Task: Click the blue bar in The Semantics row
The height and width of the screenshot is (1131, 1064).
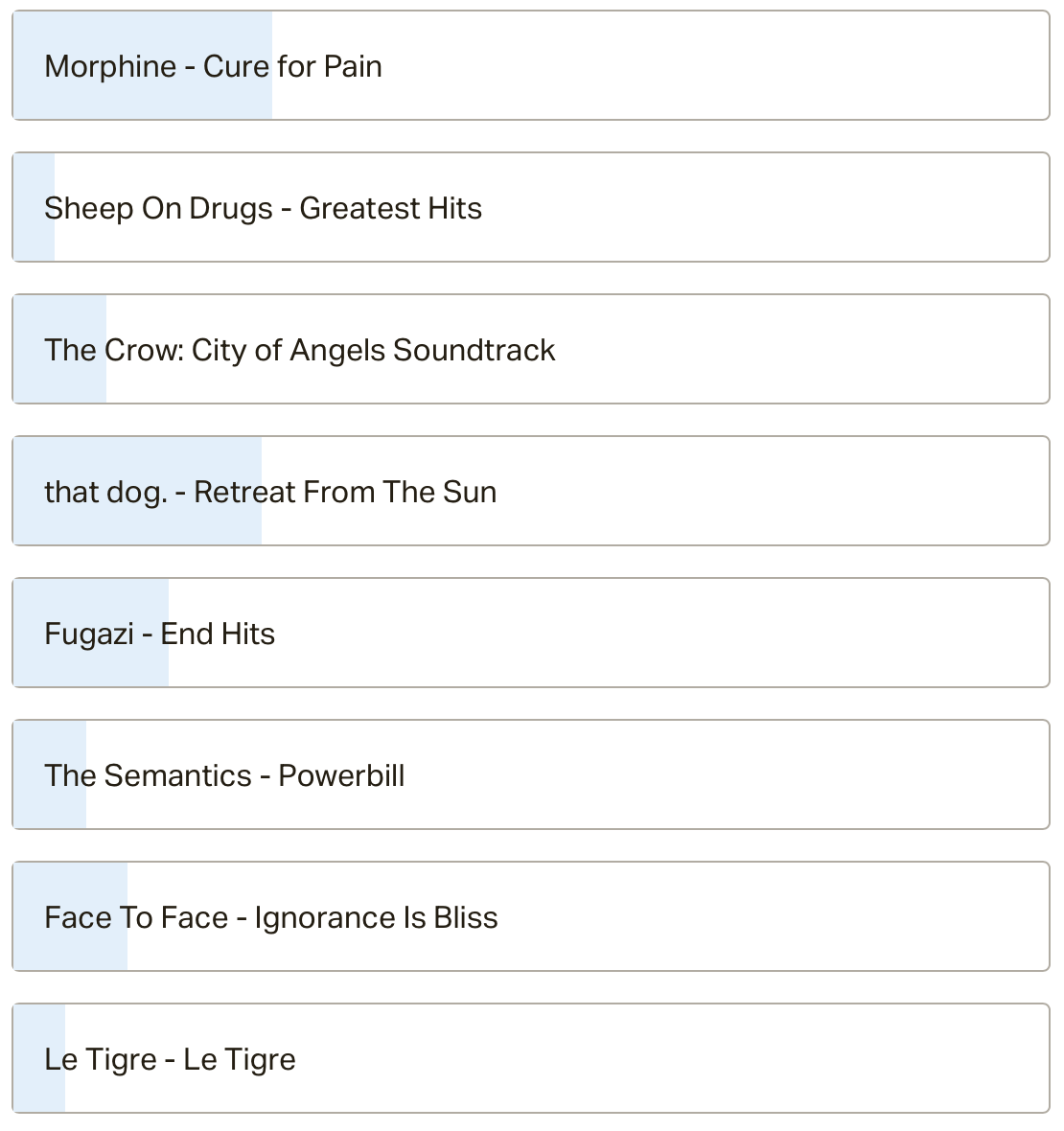Action: pos(50,774)
